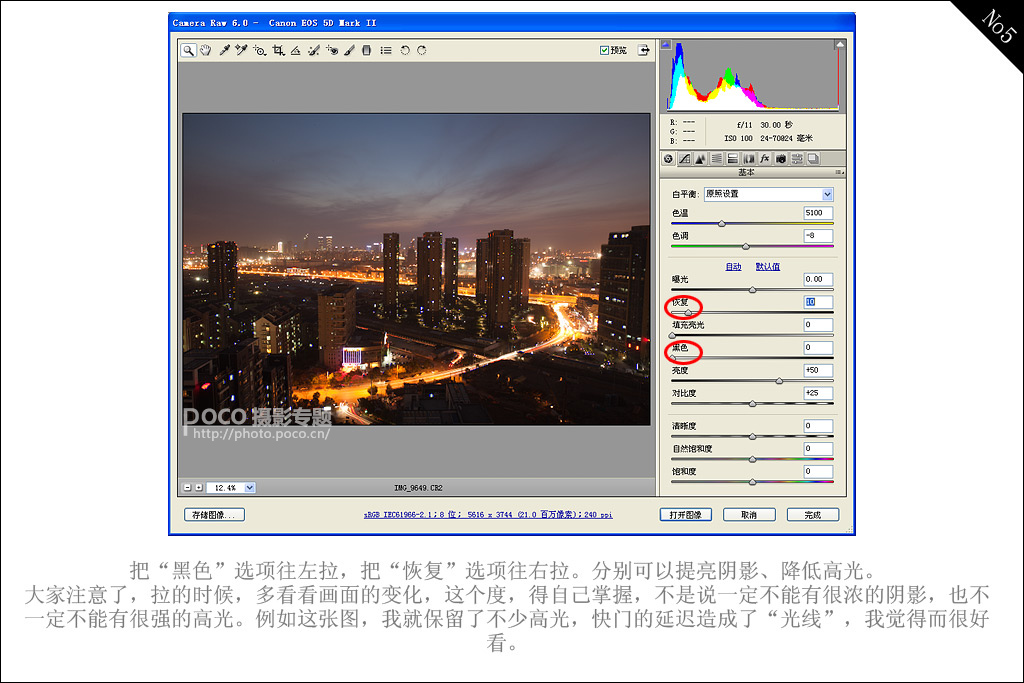The image size is (1024, 683).
Task: Open the 白平衡 white balance dropdown
Action: tap(769, 194)
